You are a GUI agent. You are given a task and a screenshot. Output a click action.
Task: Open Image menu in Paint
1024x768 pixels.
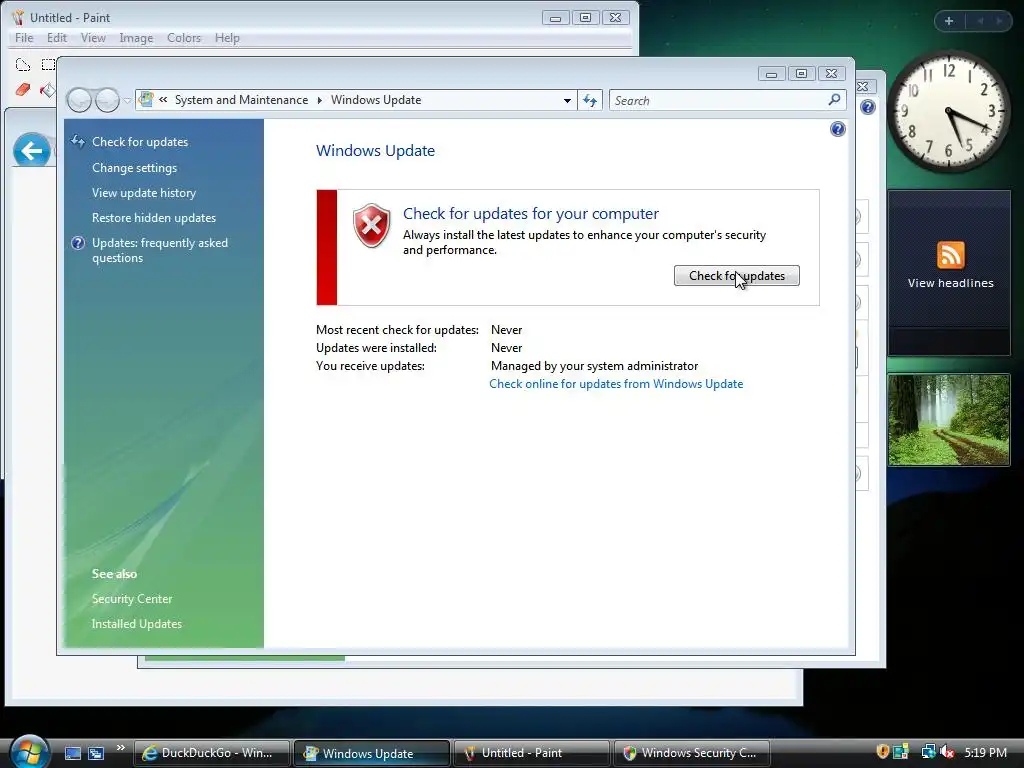[x=136, y=38]
